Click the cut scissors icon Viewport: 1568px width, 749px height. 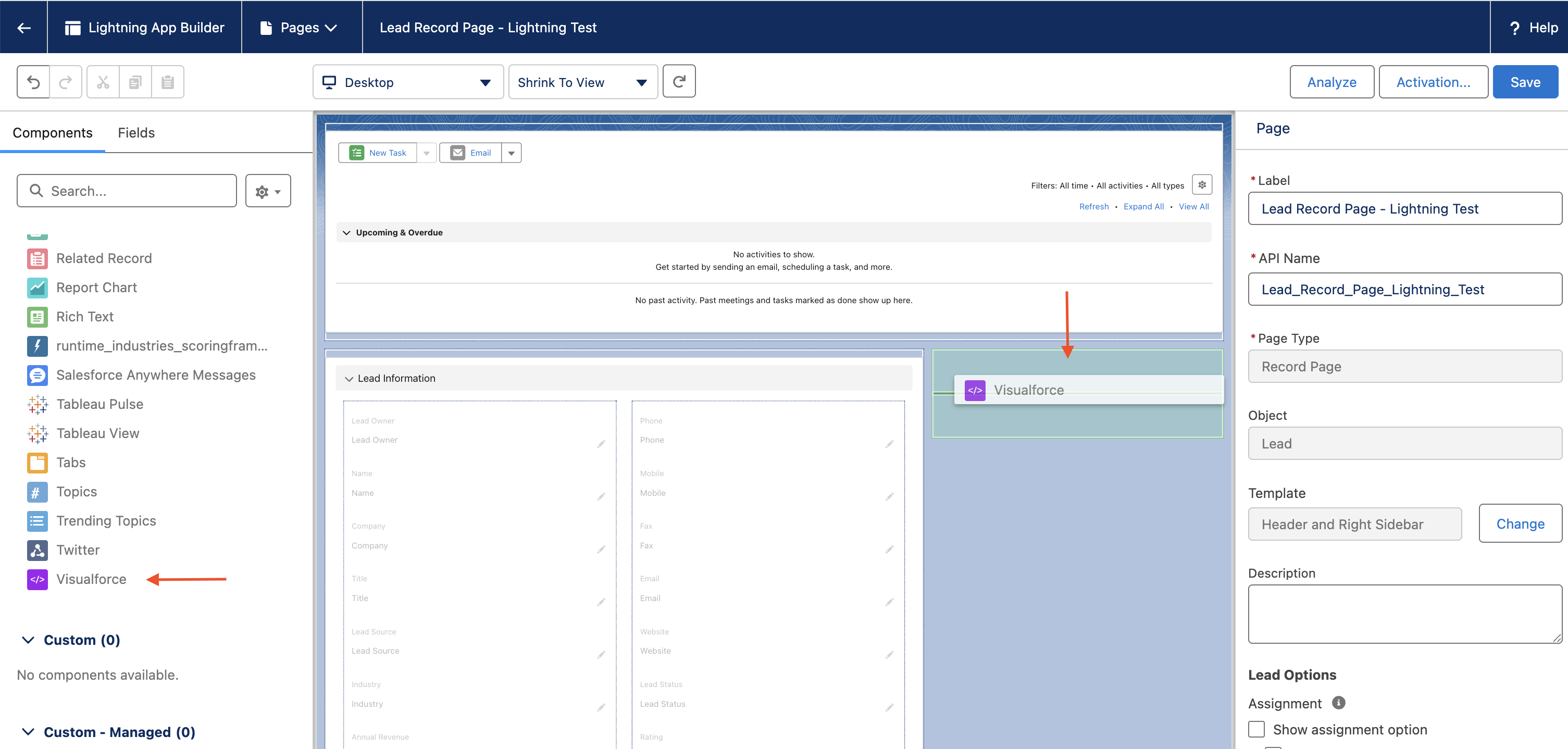point(103,82)
